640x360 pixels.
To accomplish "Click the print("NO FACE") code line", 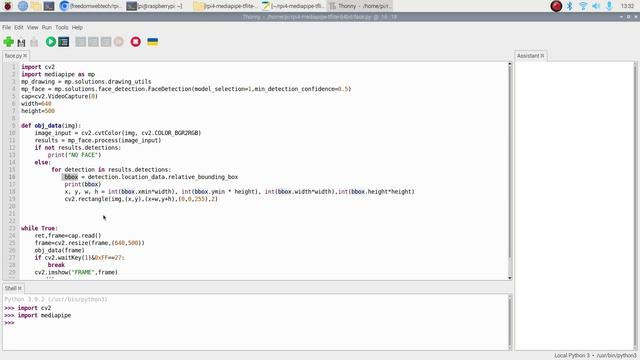I will 74,155.
